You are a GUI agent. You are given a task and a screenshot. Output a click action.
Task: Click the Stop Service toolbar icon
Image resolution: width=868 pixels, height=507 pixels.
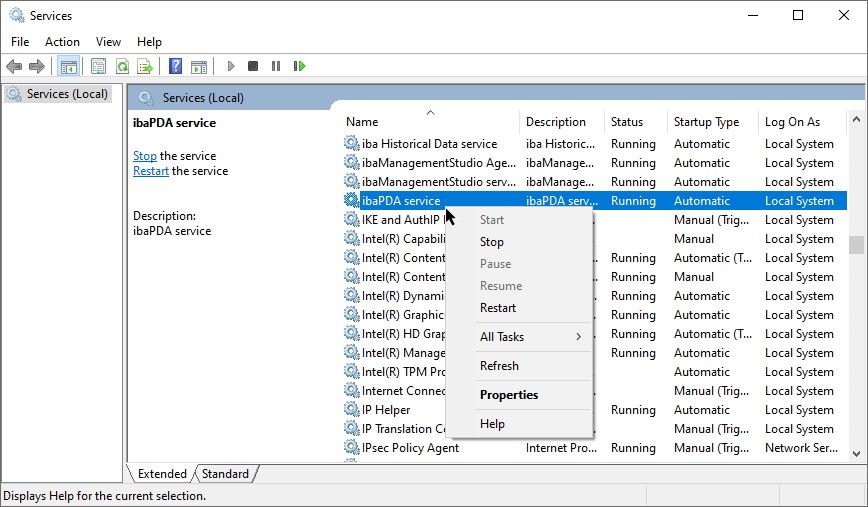(253, 66)
